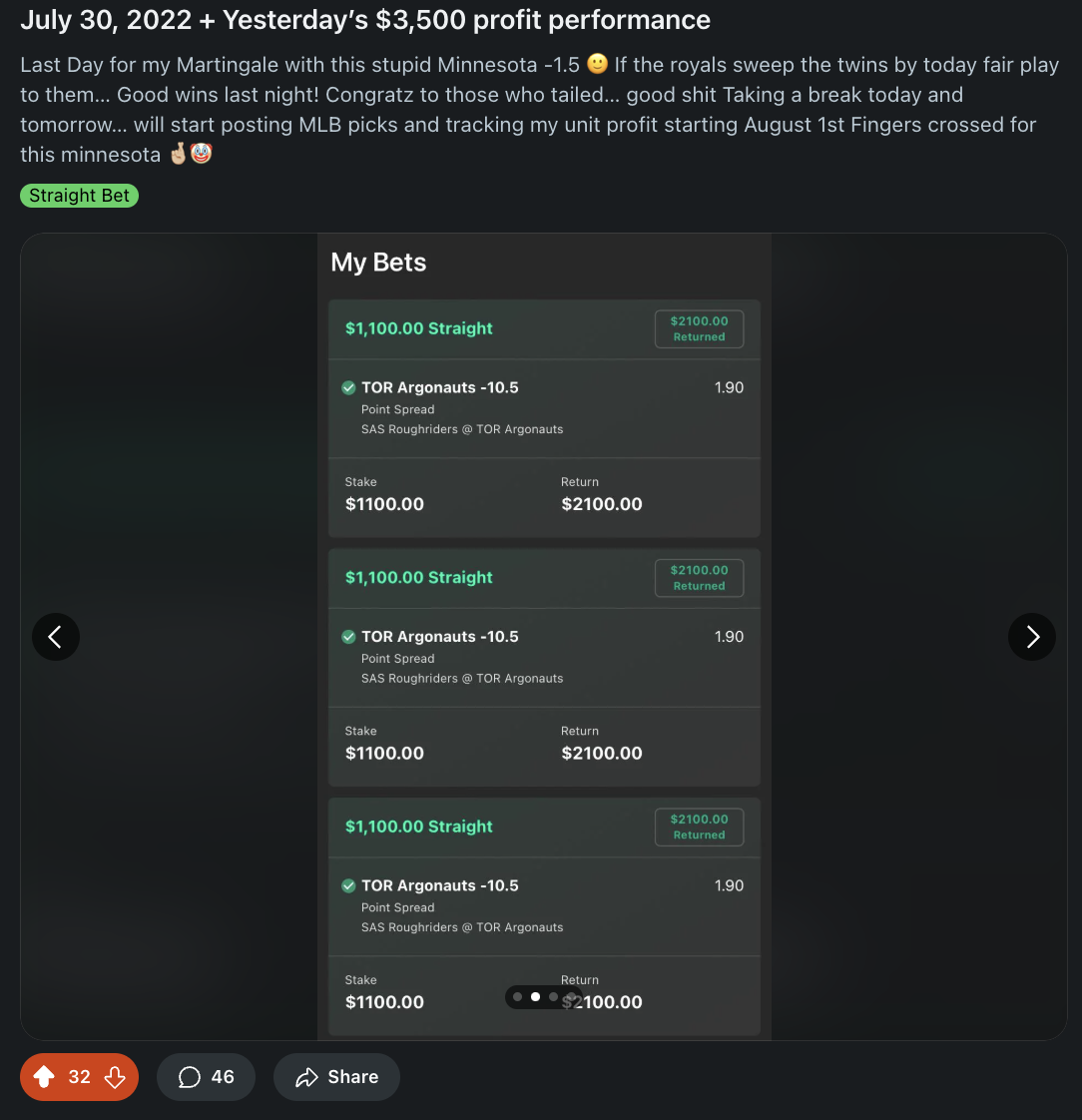Click the green checkmark on first bet
The width and height of the screenshot is (1082, 1120).
point(348,388)
